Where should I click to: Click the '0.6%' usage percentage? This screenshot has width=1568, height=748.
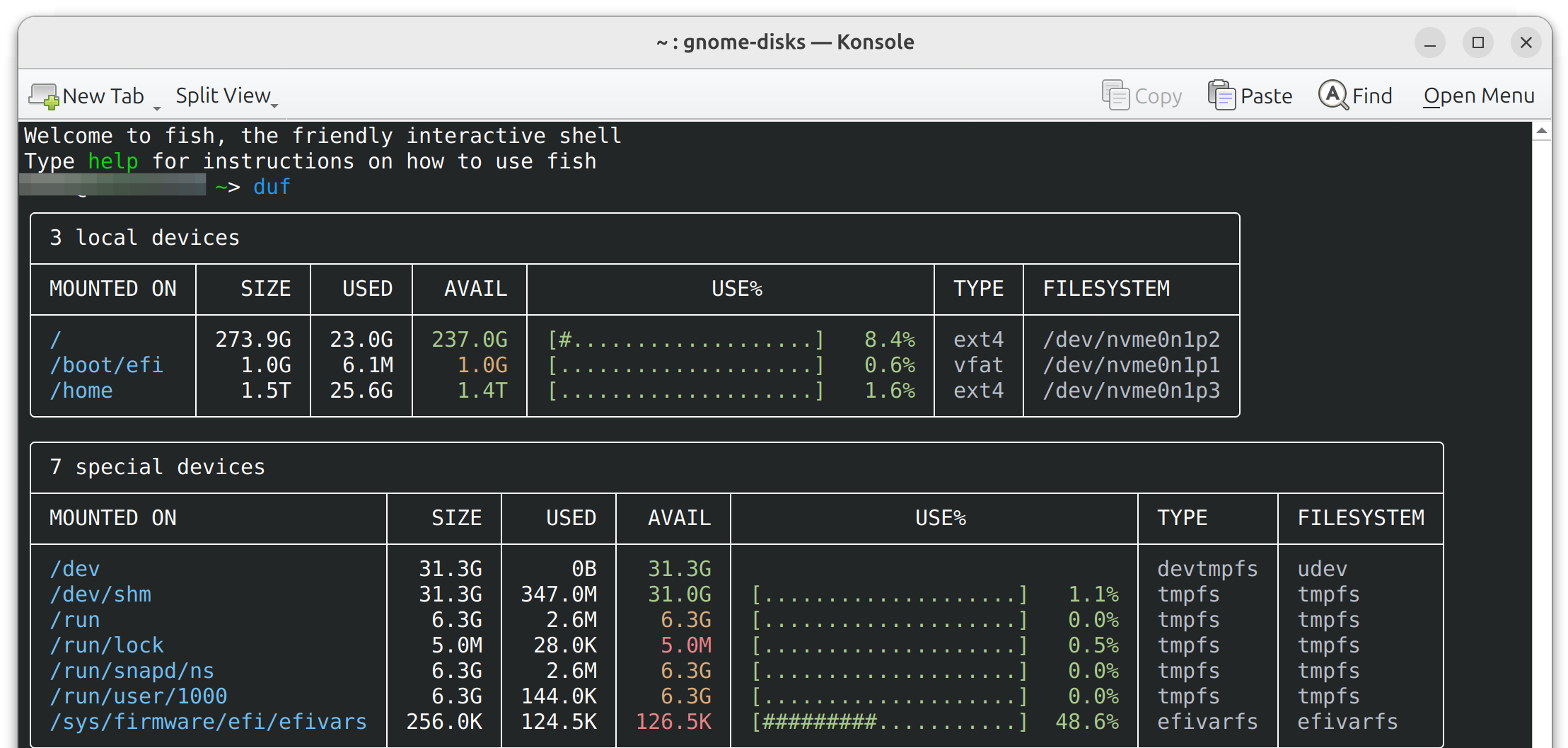click(890, 365)
